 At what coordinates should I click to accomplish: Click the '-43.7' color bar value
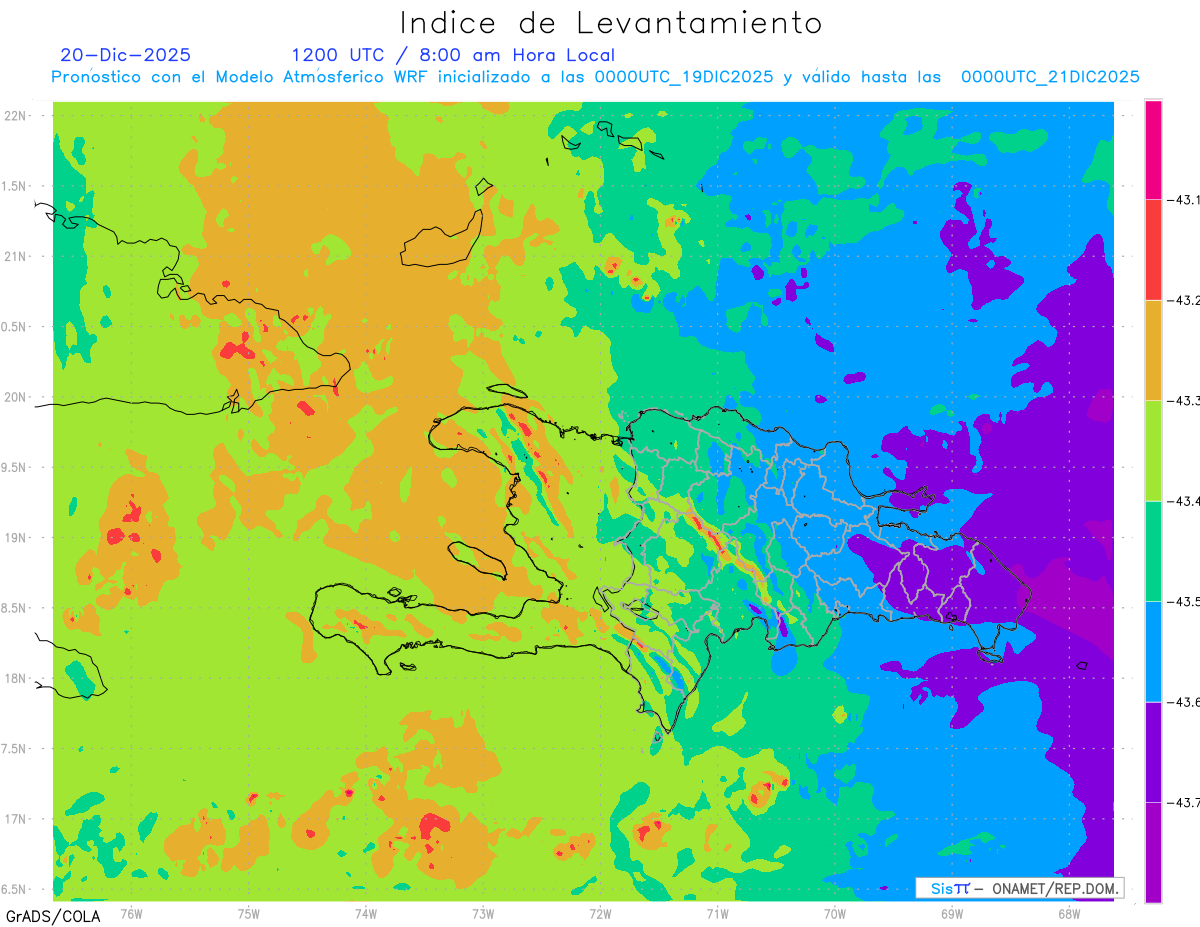coord(1184,802)
